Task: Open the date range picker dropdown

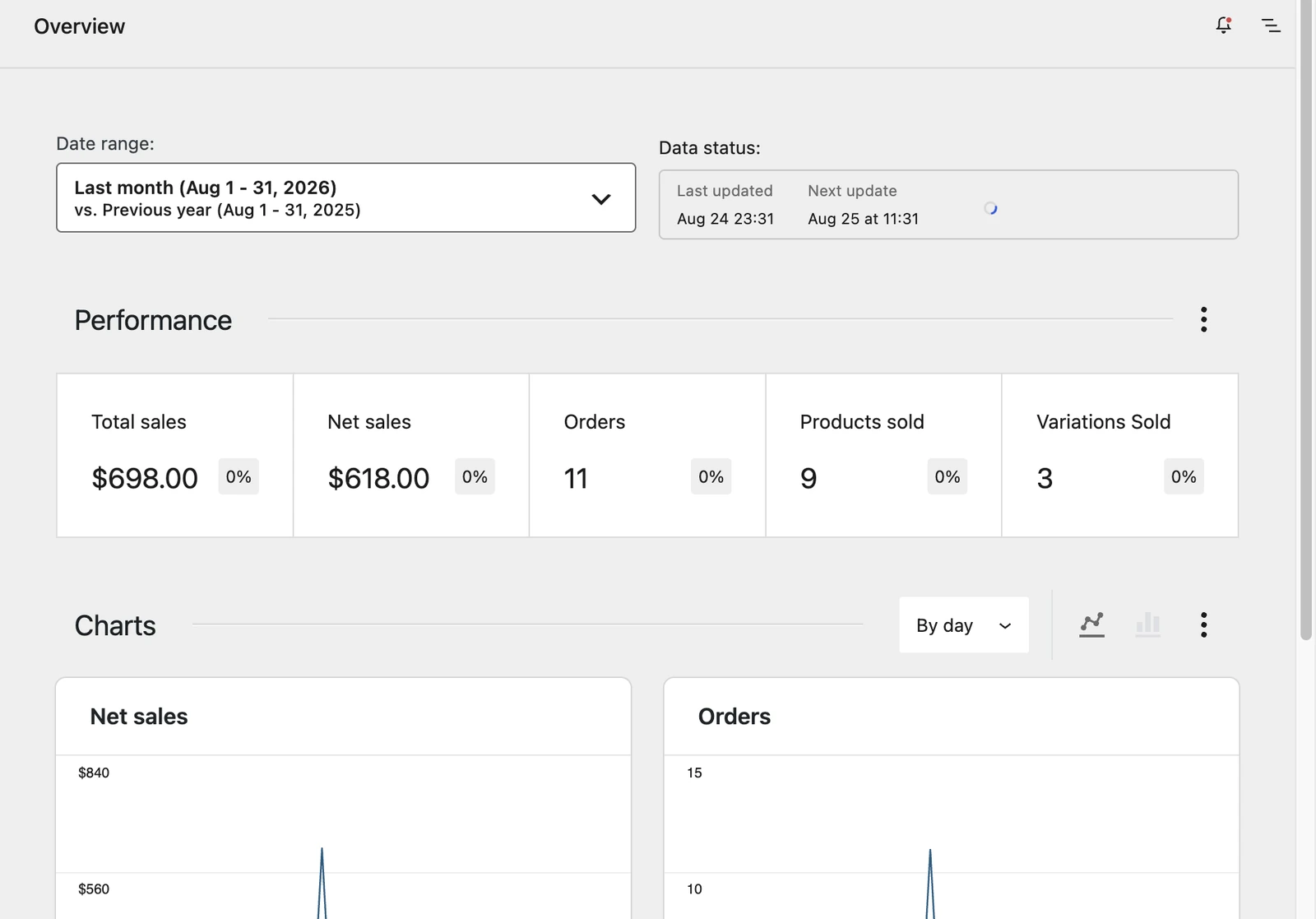Action: (345, 197)
